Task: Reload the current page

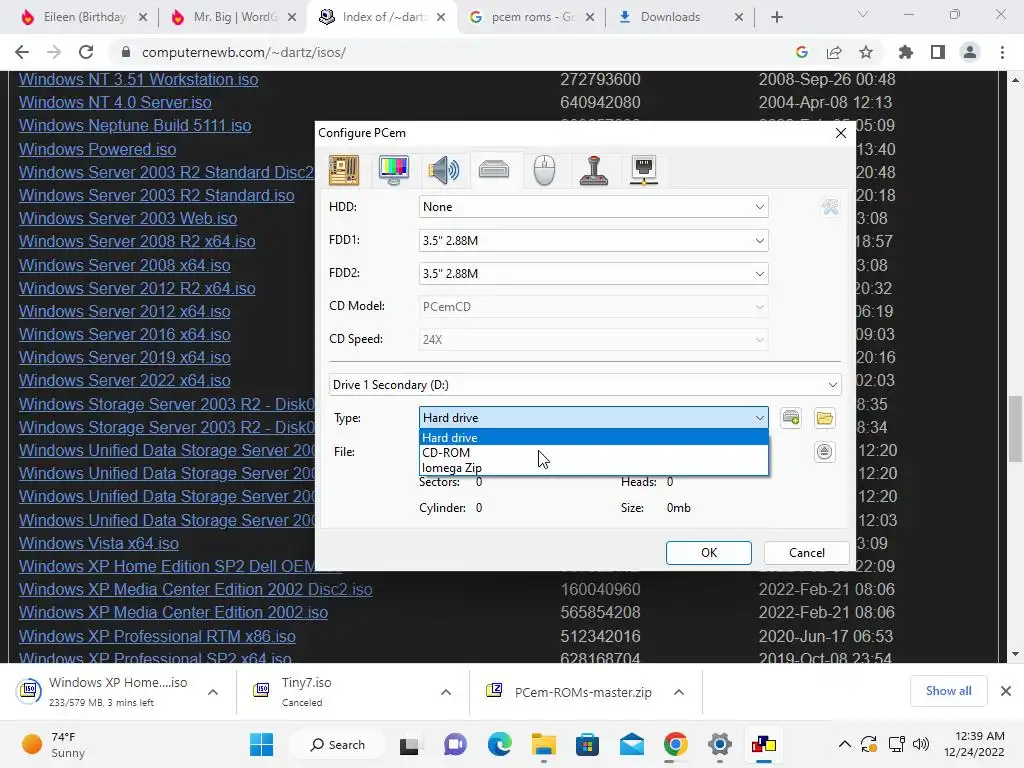Action: [x=86, y=52]
